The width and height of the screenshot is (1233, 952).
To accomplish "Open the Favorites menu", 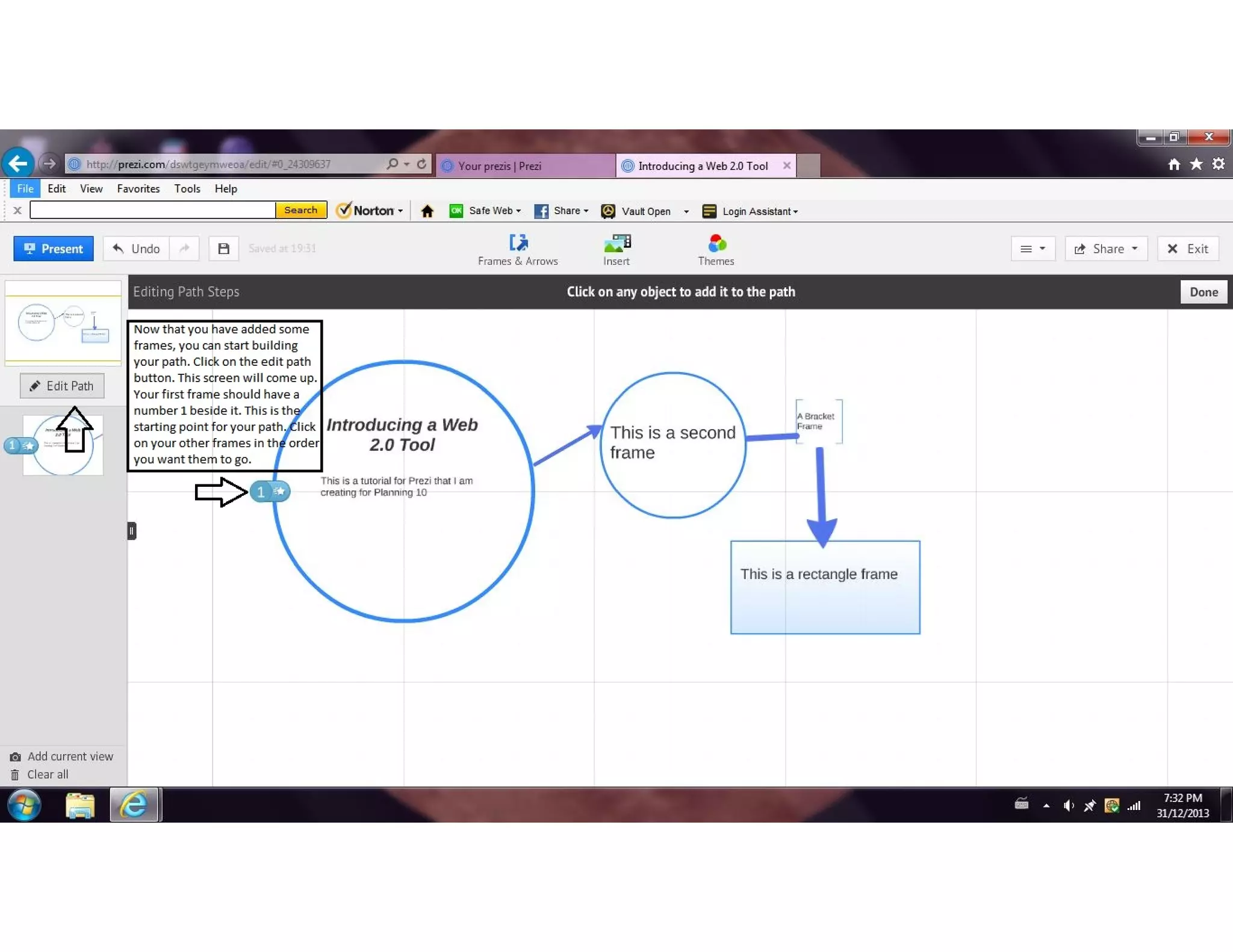I will [138, 188].
